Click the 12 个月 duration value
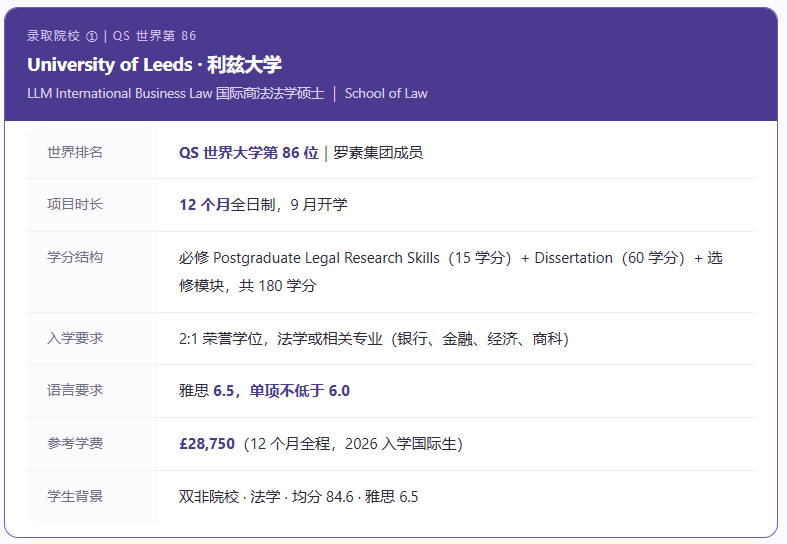The image size is (787, 544). (205, 205)
